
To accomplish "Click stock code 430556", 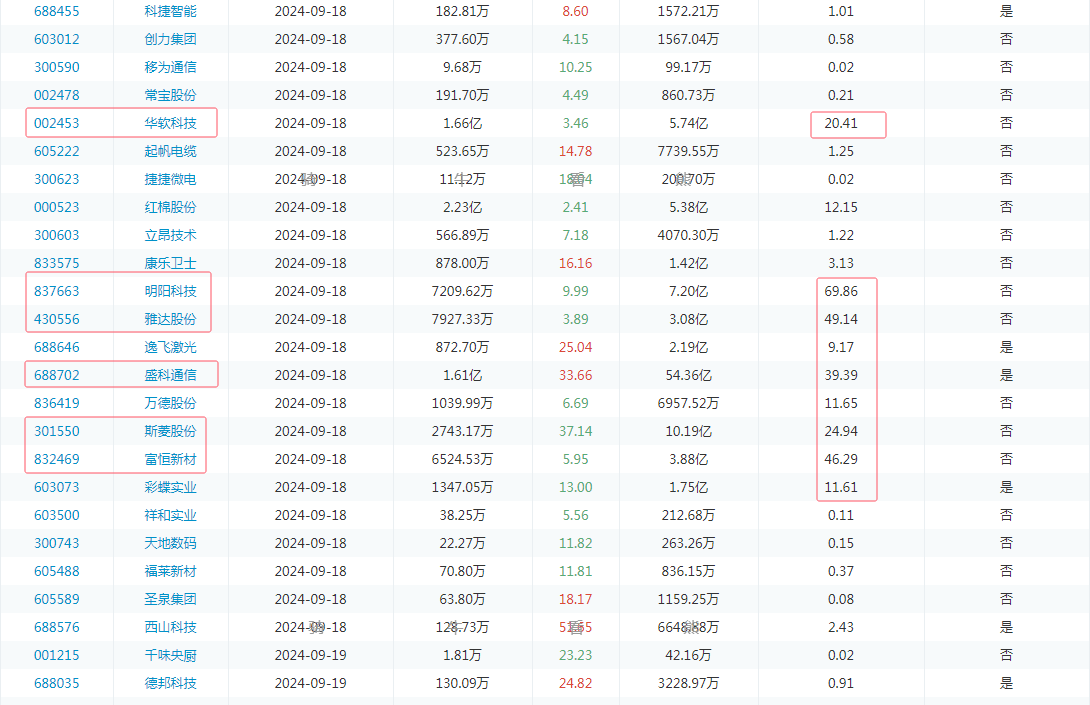I will click(x=56, y=318).
